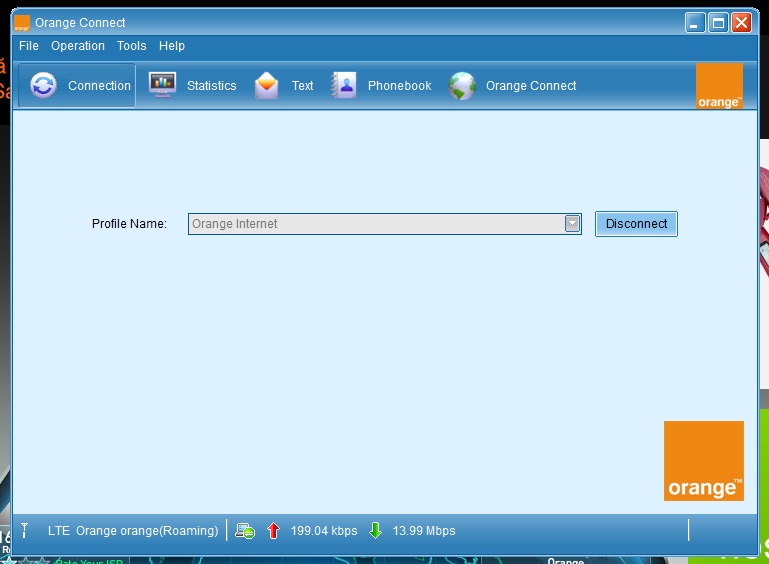Viewport: 769px width, 564px height.
Task: Click the green download arrow icon
Action: pyautogui.click(x=376, y=530)
